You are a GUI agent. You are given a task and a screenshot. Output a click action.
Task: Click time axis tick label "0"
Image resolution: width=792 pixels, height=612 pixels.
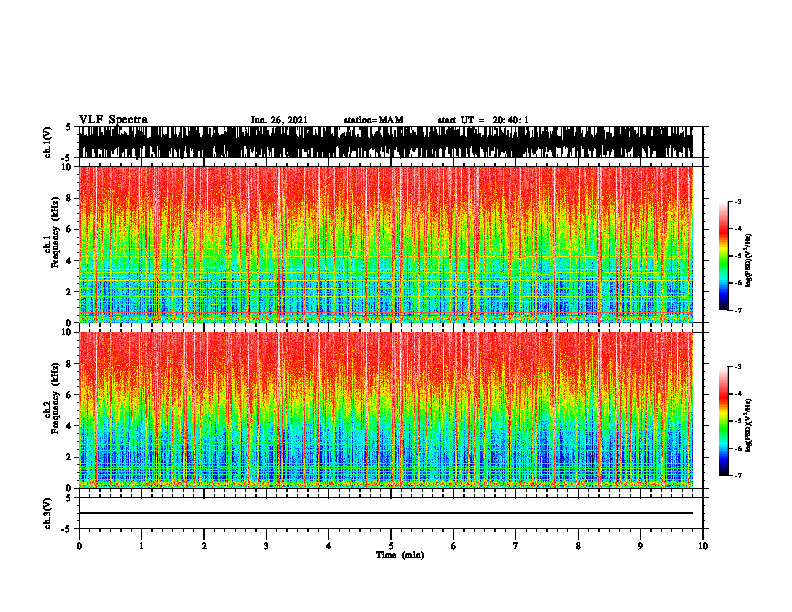[x=79, y=546]
